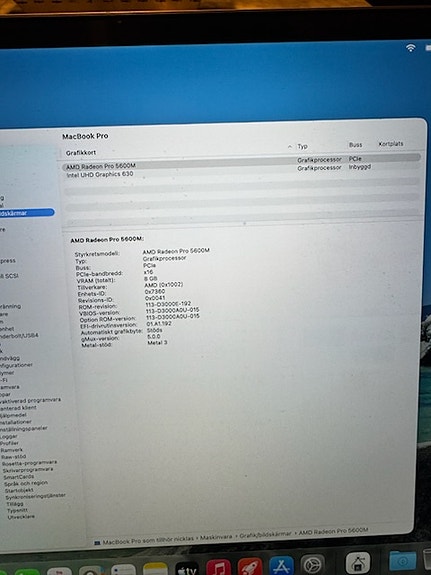Screen dimensions: 431x575
Task: Toggle sort arrow beside the Typ column
Action: click(x=290, y=147)
